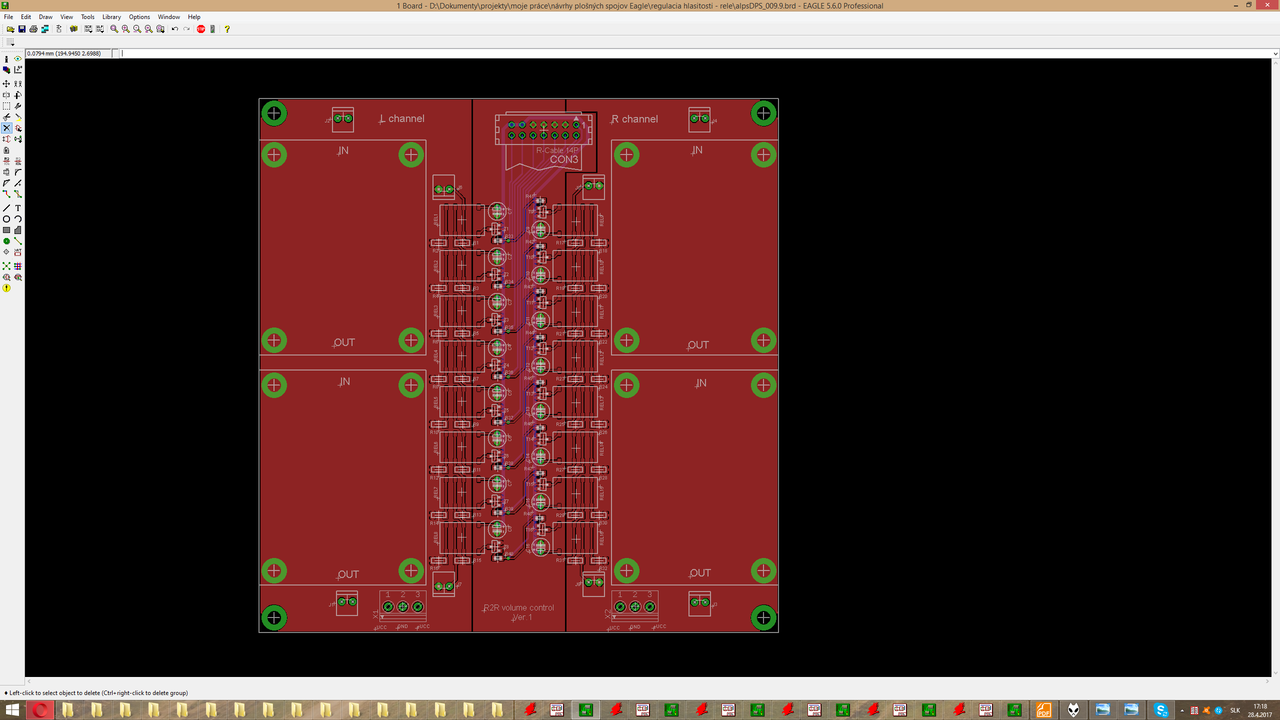Image resolution: width=1280 pixels, height=720 pixels.
Task: Click the Save icon in the top toolbar
Action: coord(21,29)
